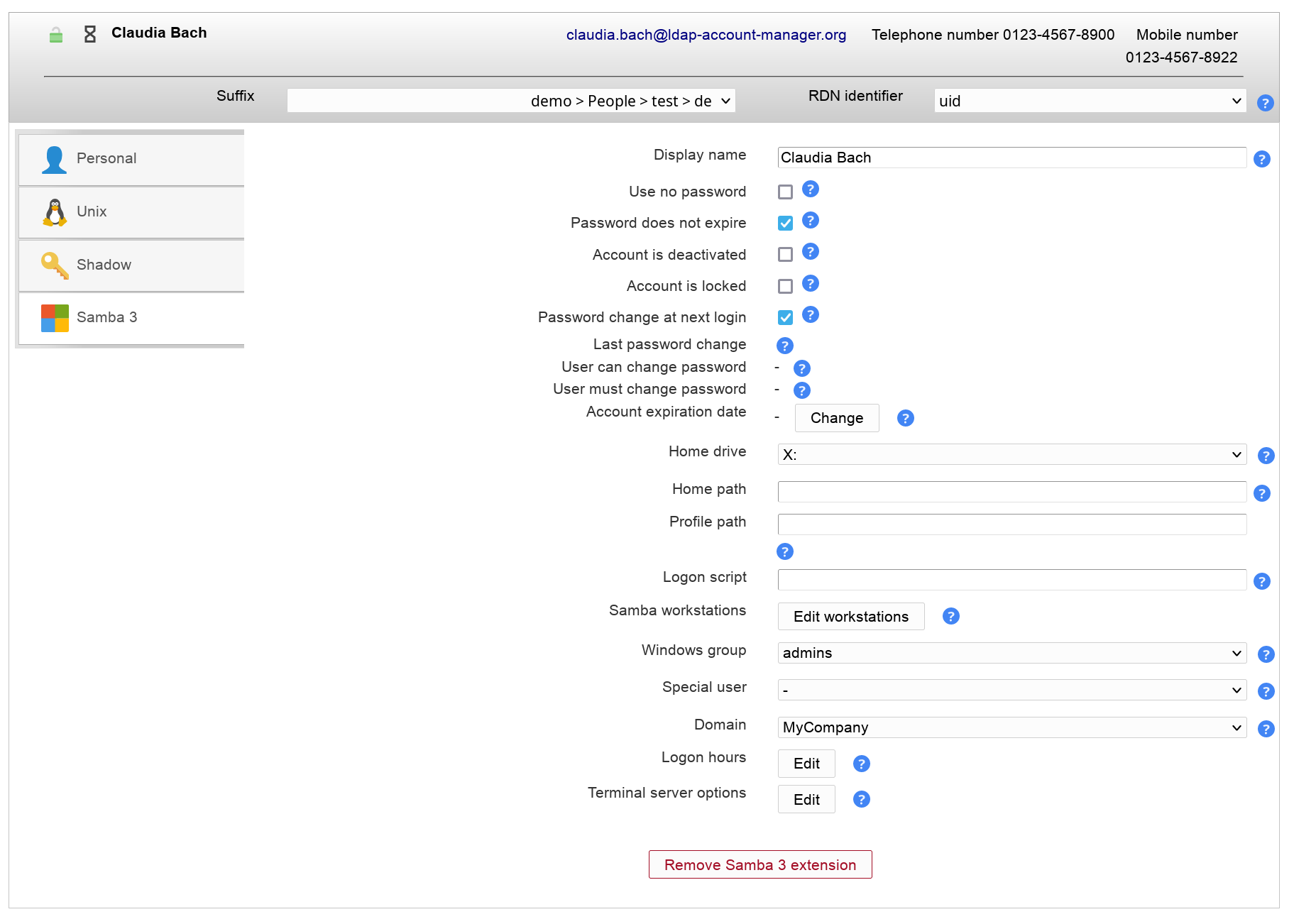The image size is (1294, 924).
Task: Click the claudia.bach email address link
Action: coord(706,35)
